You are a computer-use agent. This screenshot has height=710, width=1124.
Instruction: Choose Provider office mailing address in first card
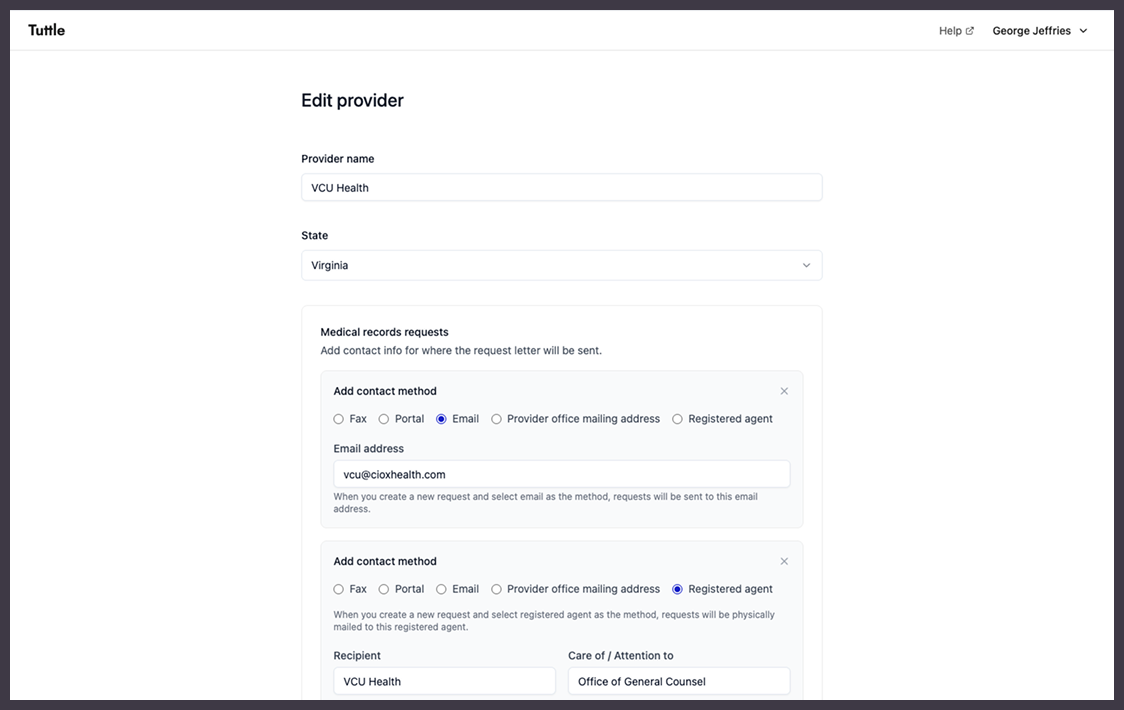(497, 419)
